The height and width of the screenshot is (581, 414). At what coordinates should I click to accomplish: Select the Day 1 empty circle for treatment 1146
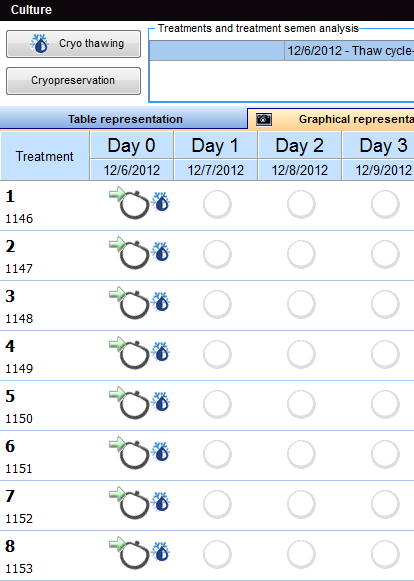click(217, 204)
